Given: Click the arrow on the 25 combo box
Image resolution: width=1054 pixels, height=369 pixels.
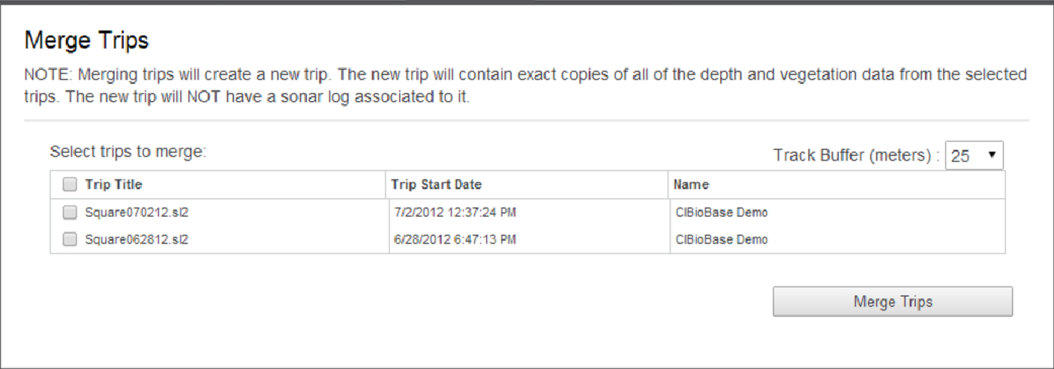Looking at the screenshot, I should 991,155.
